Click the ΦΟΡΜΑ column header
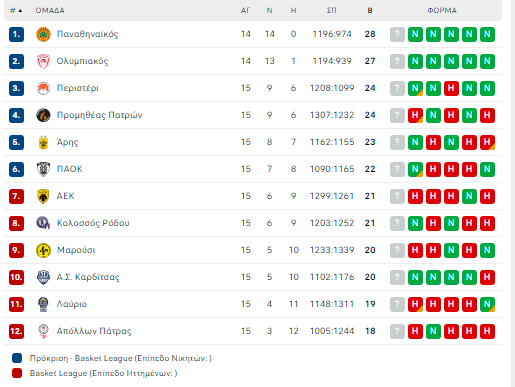Image resolution: width=515 pixels, height=387 pixels. tap(442, 11)
